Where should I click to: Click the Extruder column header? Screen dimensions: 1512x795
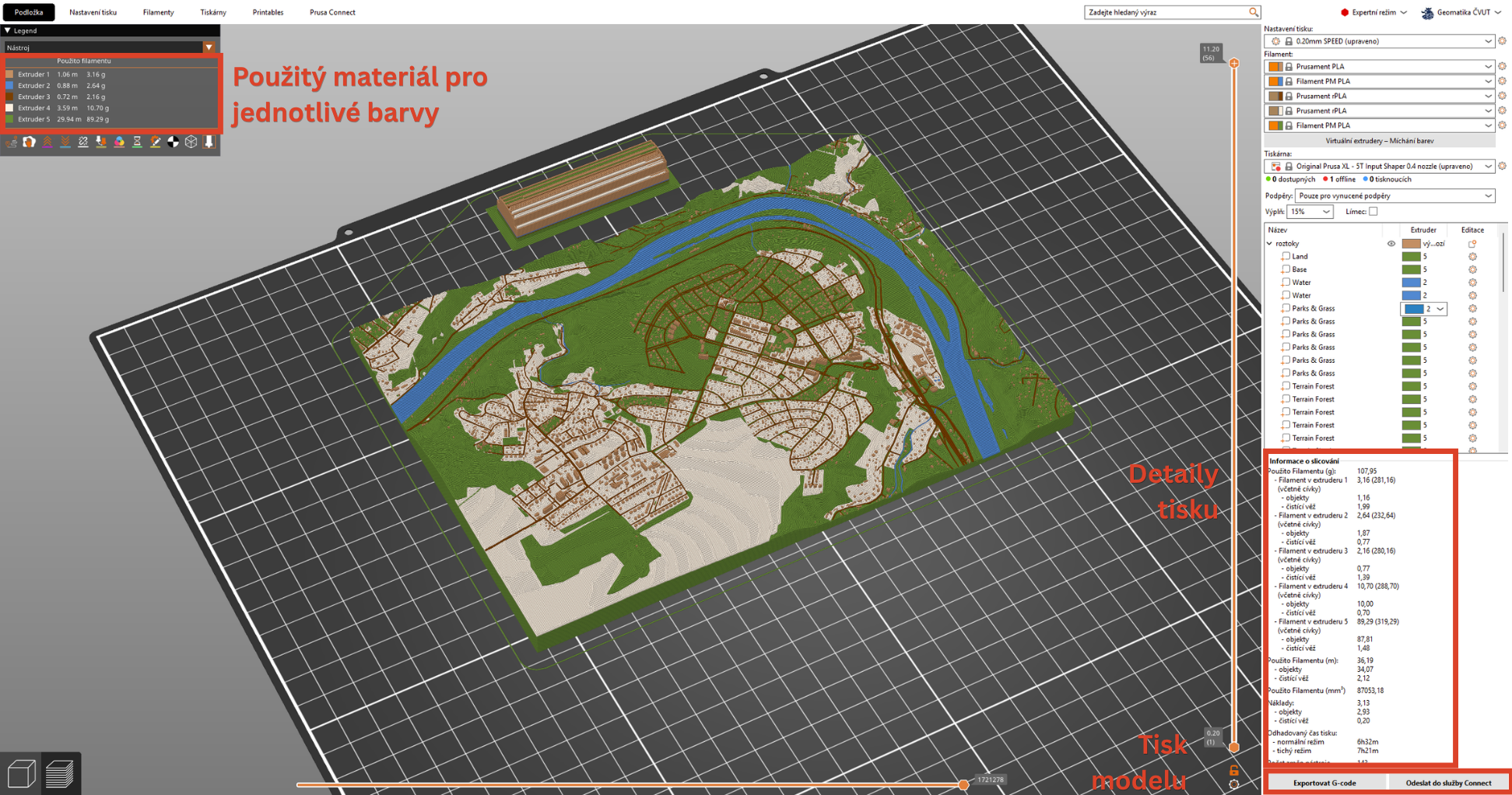(1423, 230)
